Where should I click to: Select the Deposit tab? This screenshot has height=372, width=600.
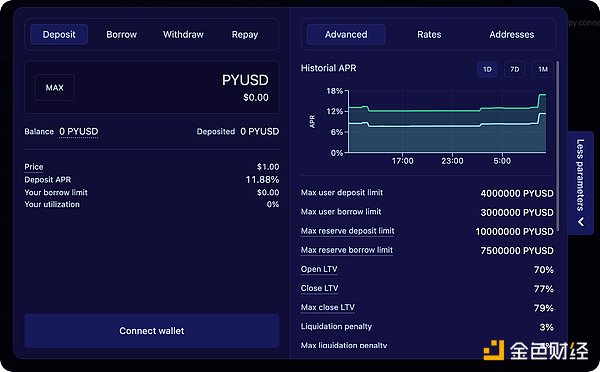pos(59,34)
